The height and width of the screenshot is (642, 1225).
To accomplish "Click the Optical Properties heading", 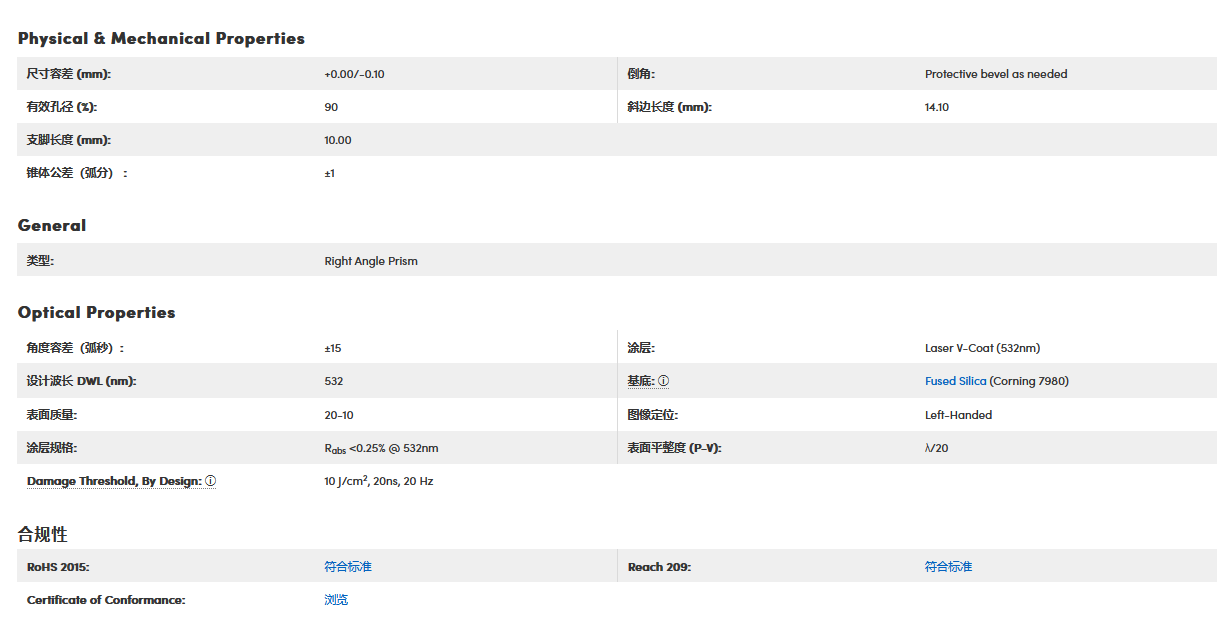I will [x=96, y=313].
